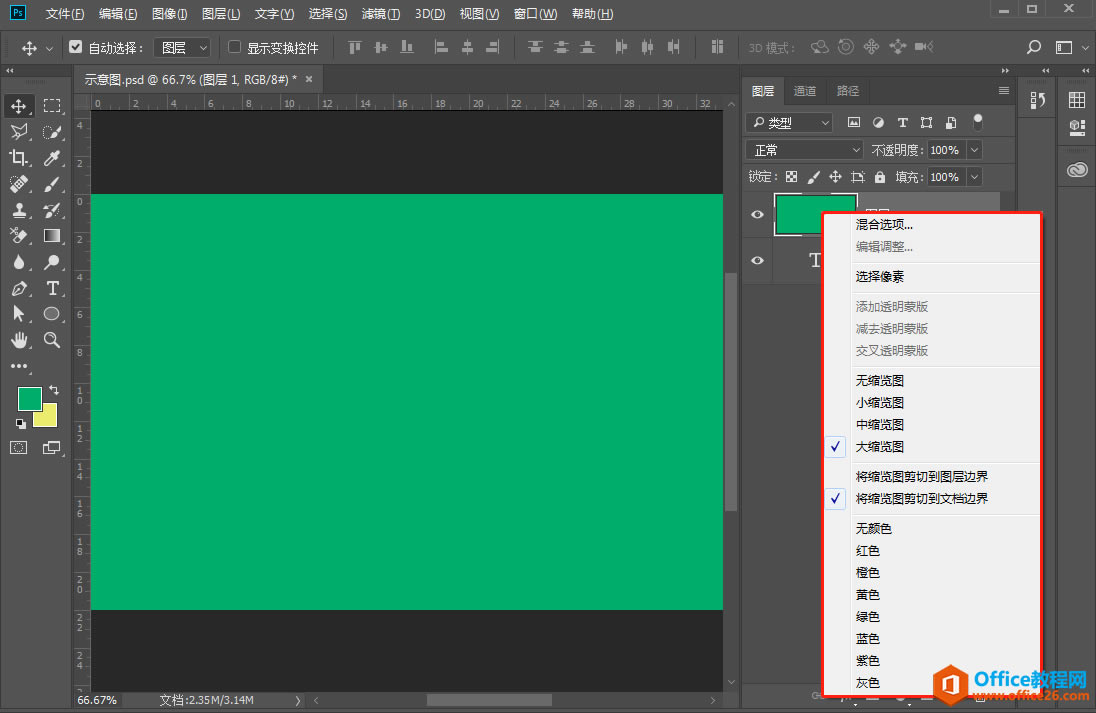The height and width of the screenshot is (713, 1096).
Task: Select the Move tool
Action: pyautogui.click(x=19, y=106)
